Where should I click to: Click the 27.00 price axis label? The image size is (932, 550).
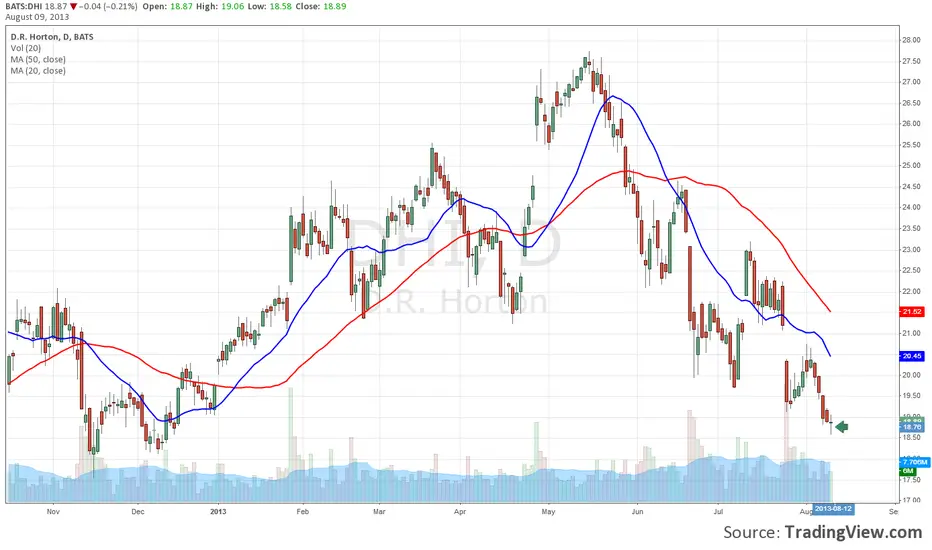[912, 82]
